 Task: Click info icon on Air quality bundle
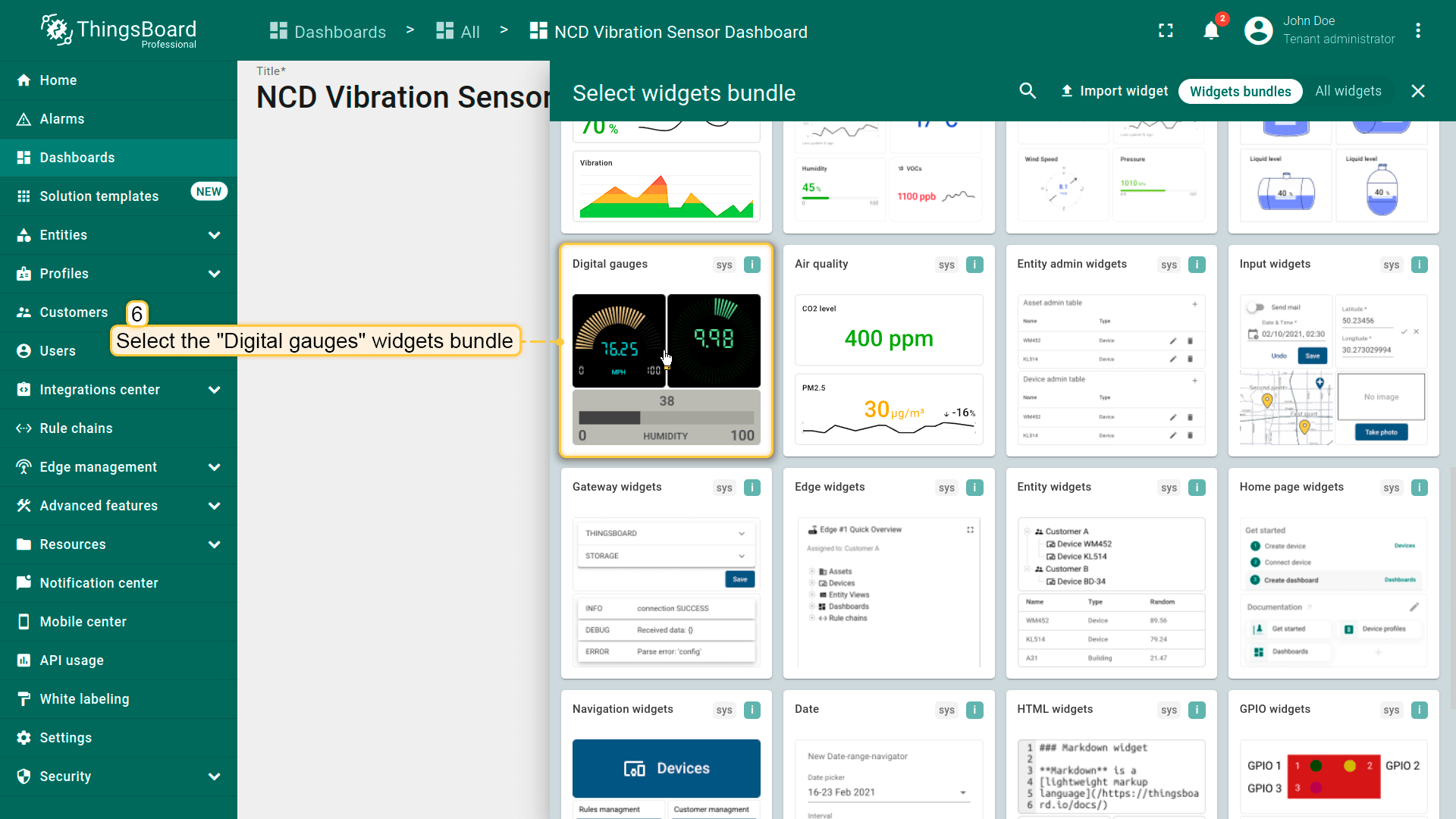click(974, 265)
